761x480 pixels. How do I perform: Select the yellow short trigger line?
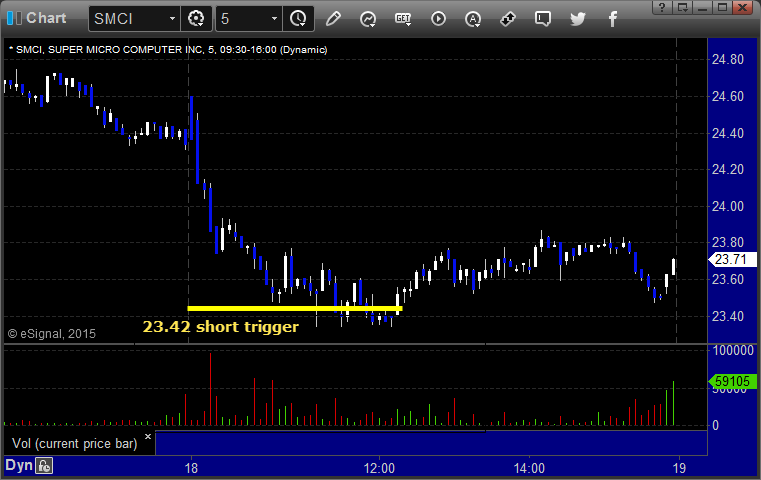click(295, 308)
